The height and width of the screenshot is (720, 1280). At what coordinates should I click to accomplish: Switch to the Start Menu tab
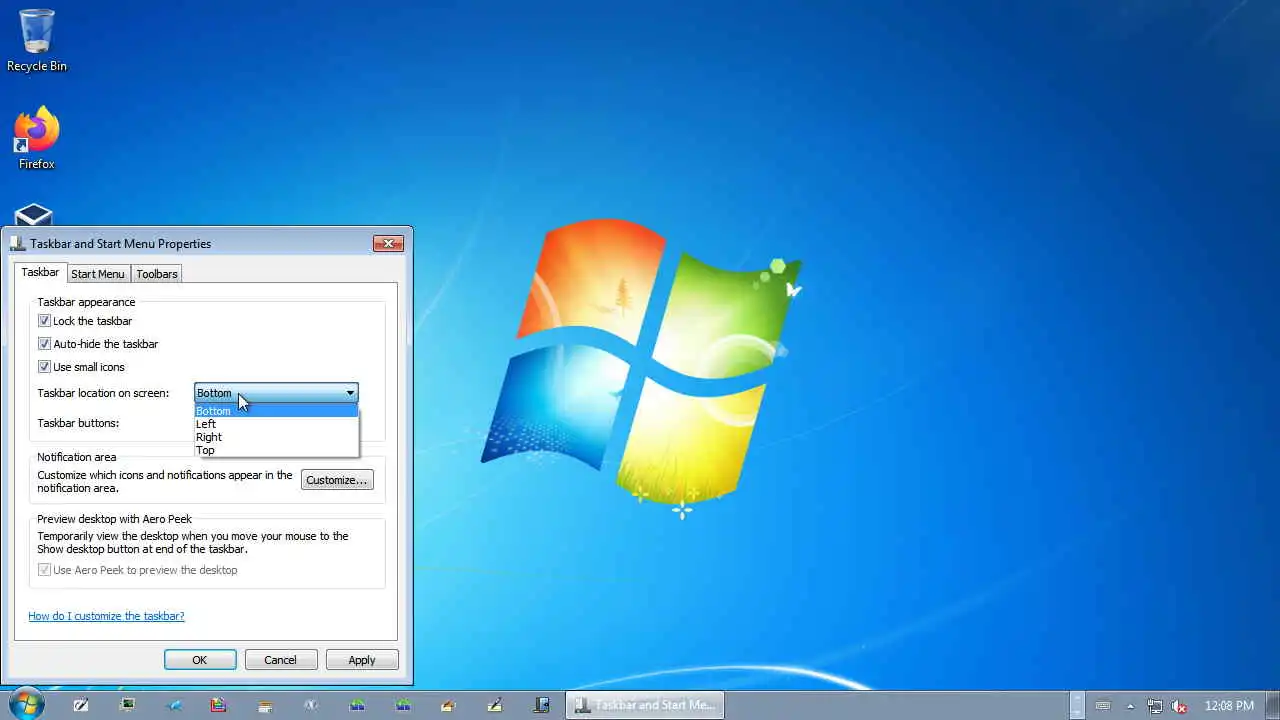tap(98, 274)
